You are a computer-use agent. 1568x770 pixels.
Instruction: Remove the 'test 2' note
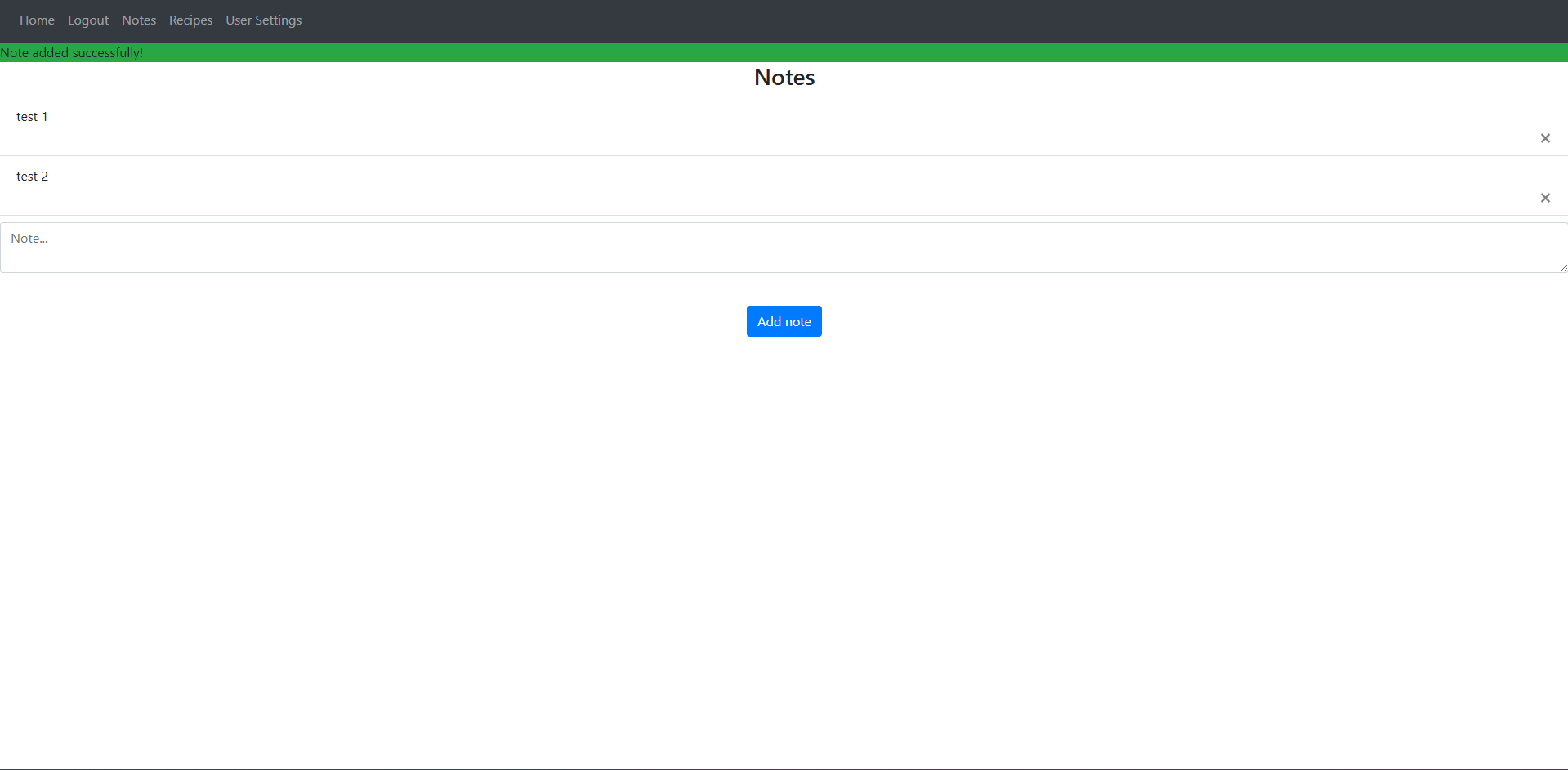[x=1544, y=198]
